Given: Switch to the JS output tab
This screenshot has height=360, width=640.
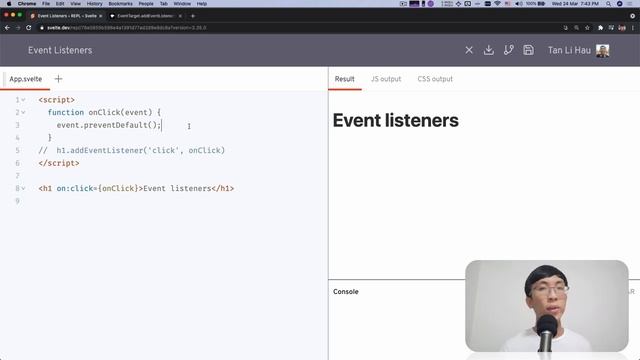Looking at the screenshot, I should (x=386, y=79).
